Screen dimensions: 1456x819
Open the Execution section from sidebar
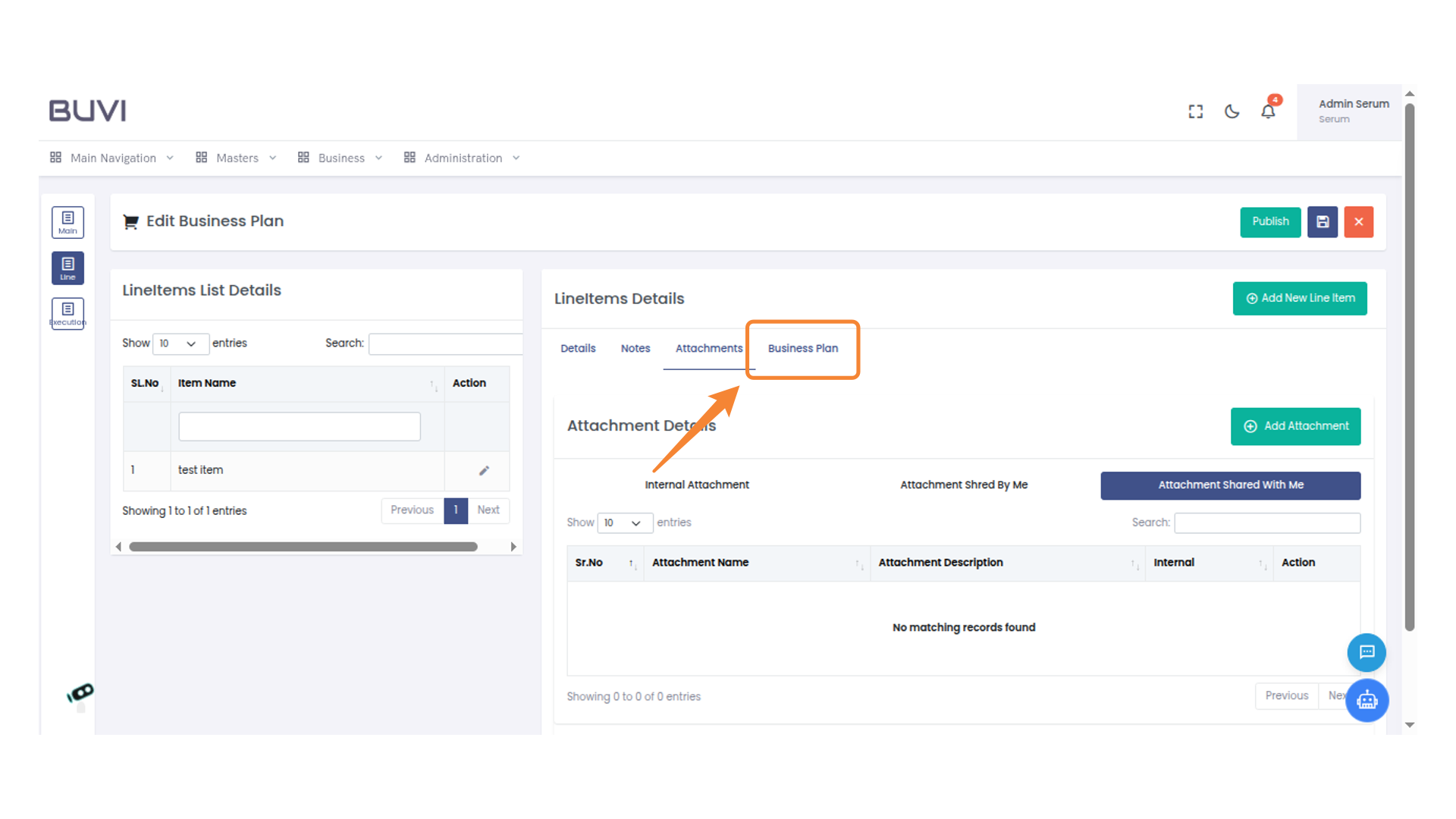[x=67, y=313]
